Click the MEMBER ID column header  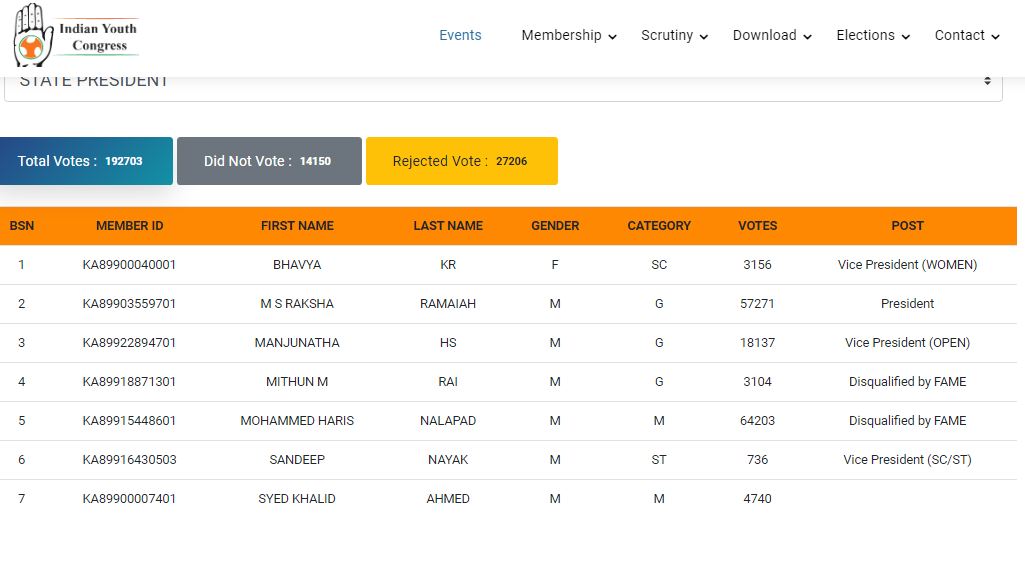coord(129,226)
